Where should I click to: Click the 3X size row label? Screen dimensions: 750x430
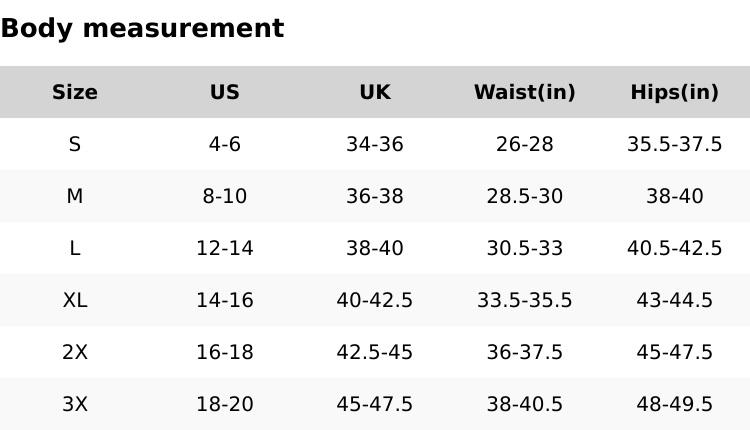75,405
